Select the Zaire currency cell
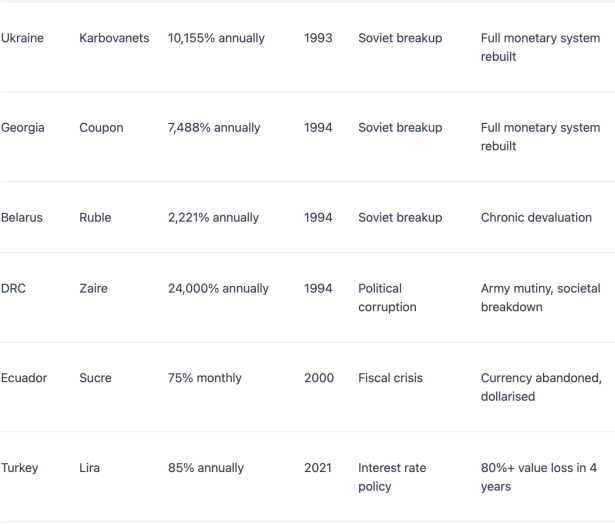This screenshot has height=524, width=615. [x=93, y=289]
